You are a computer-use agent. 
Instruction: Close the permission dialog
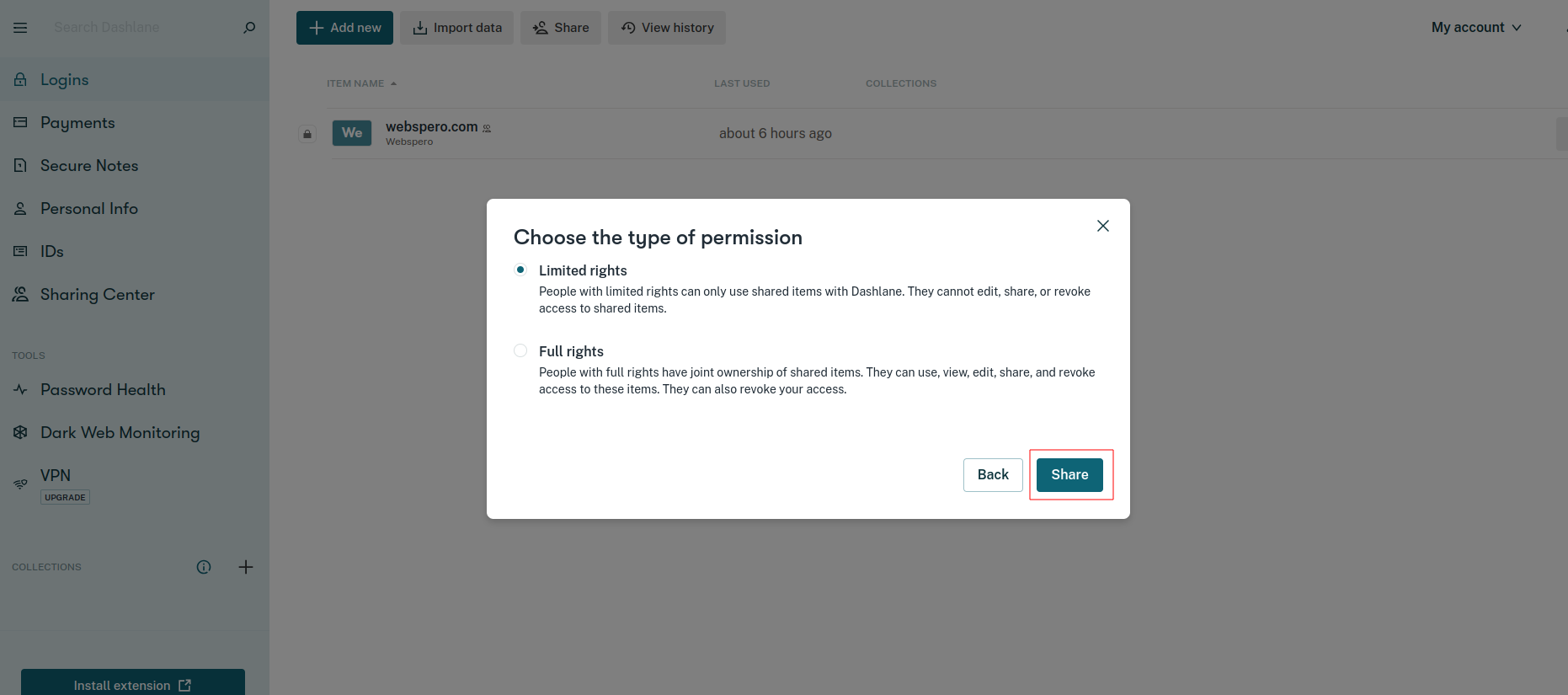click(x=1103, y=226)
